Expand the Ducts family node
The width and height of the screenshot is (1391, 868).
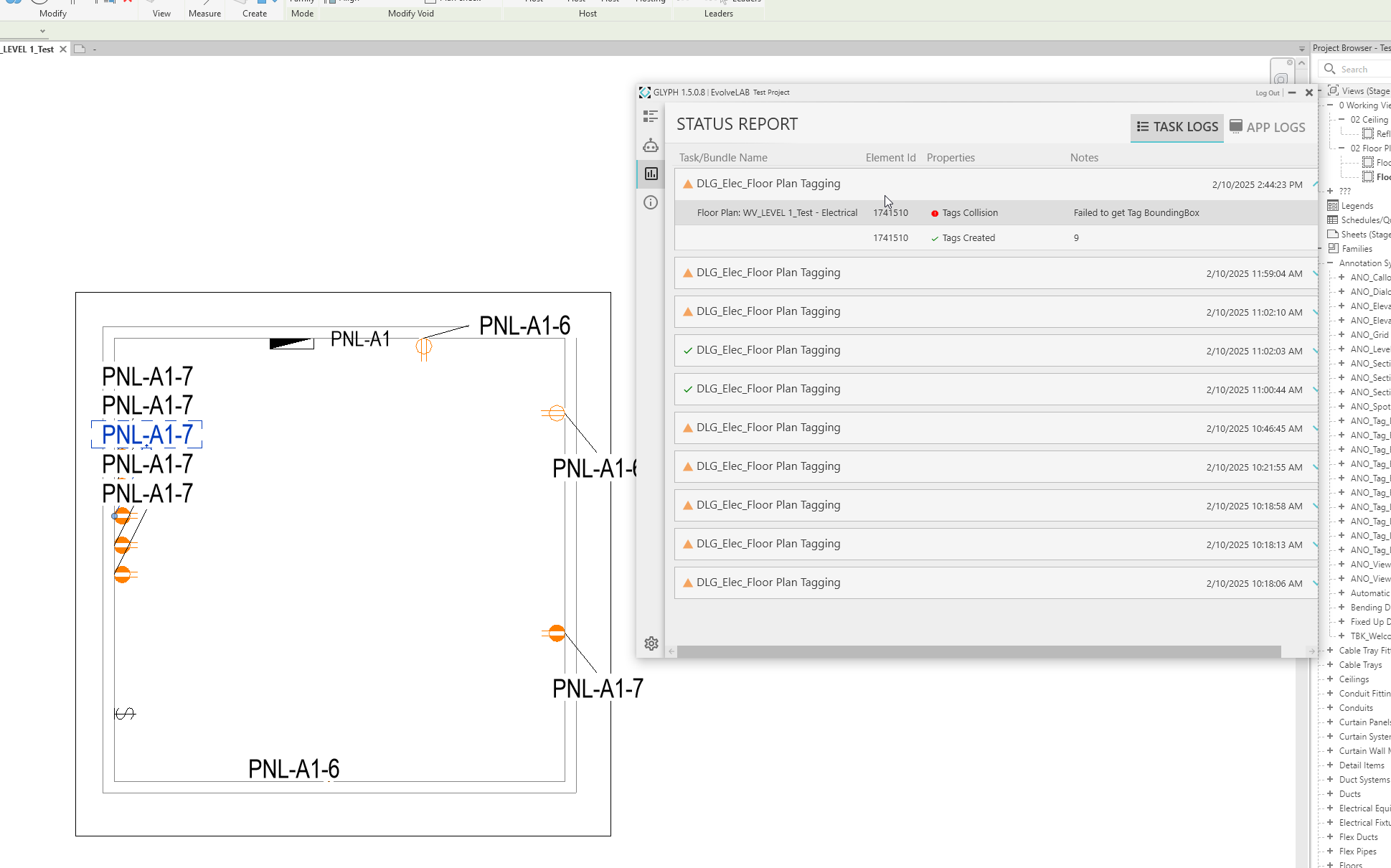[x=1330, y=794]
